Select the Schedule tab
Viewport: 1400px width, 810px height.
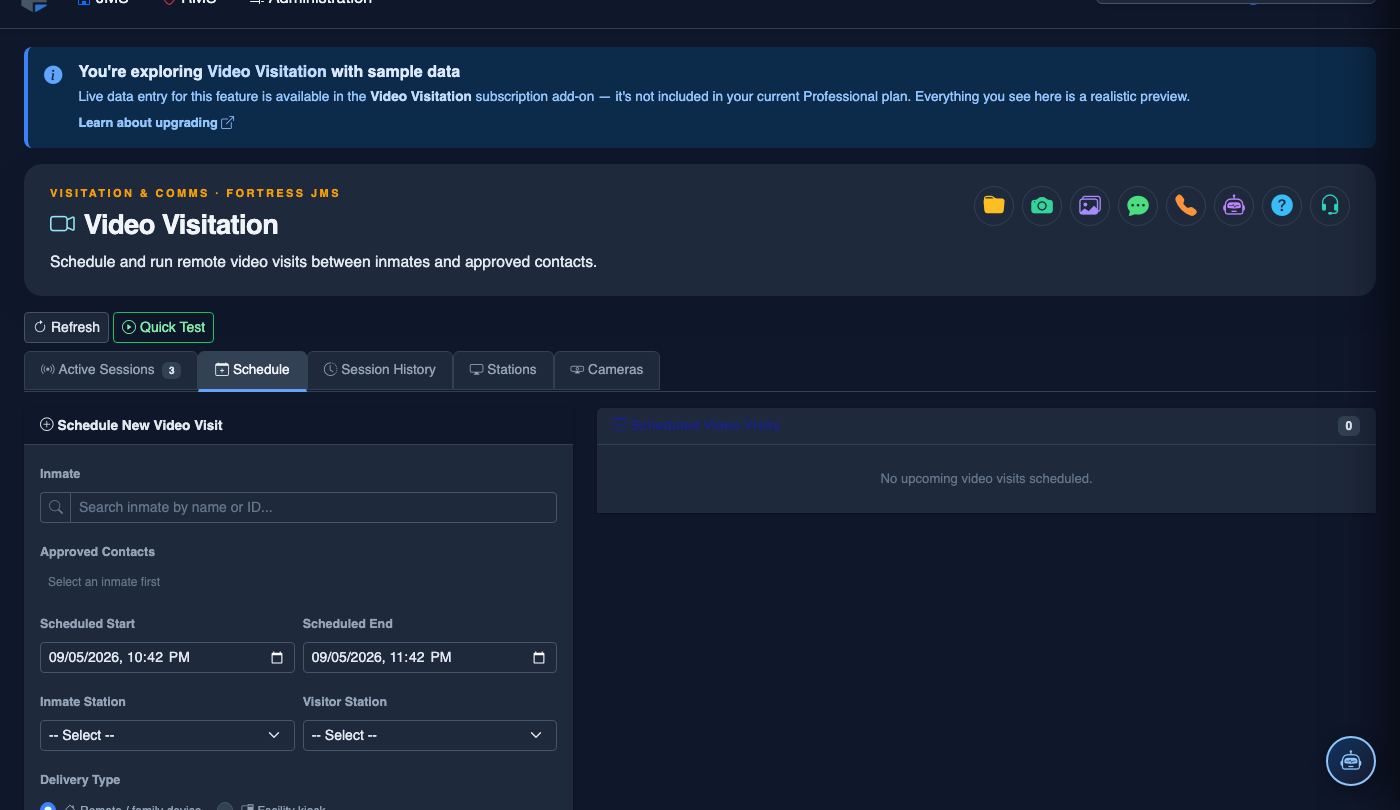[252, 370]
